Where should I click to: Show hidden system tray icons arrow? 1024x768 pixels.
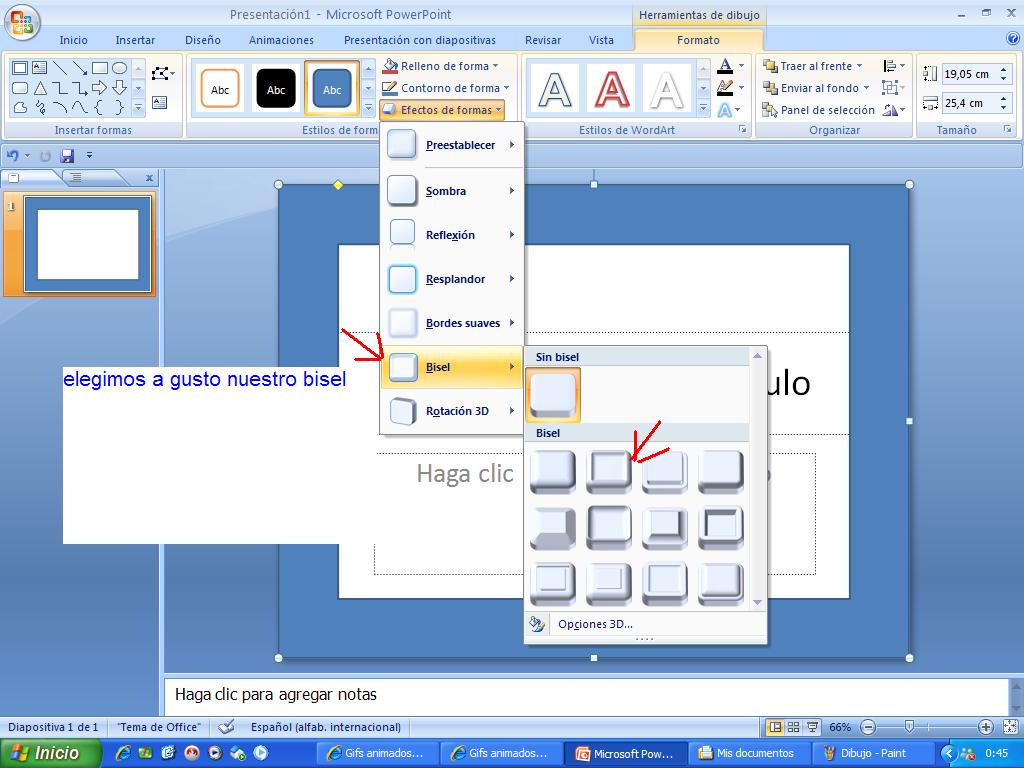(948, 753)
